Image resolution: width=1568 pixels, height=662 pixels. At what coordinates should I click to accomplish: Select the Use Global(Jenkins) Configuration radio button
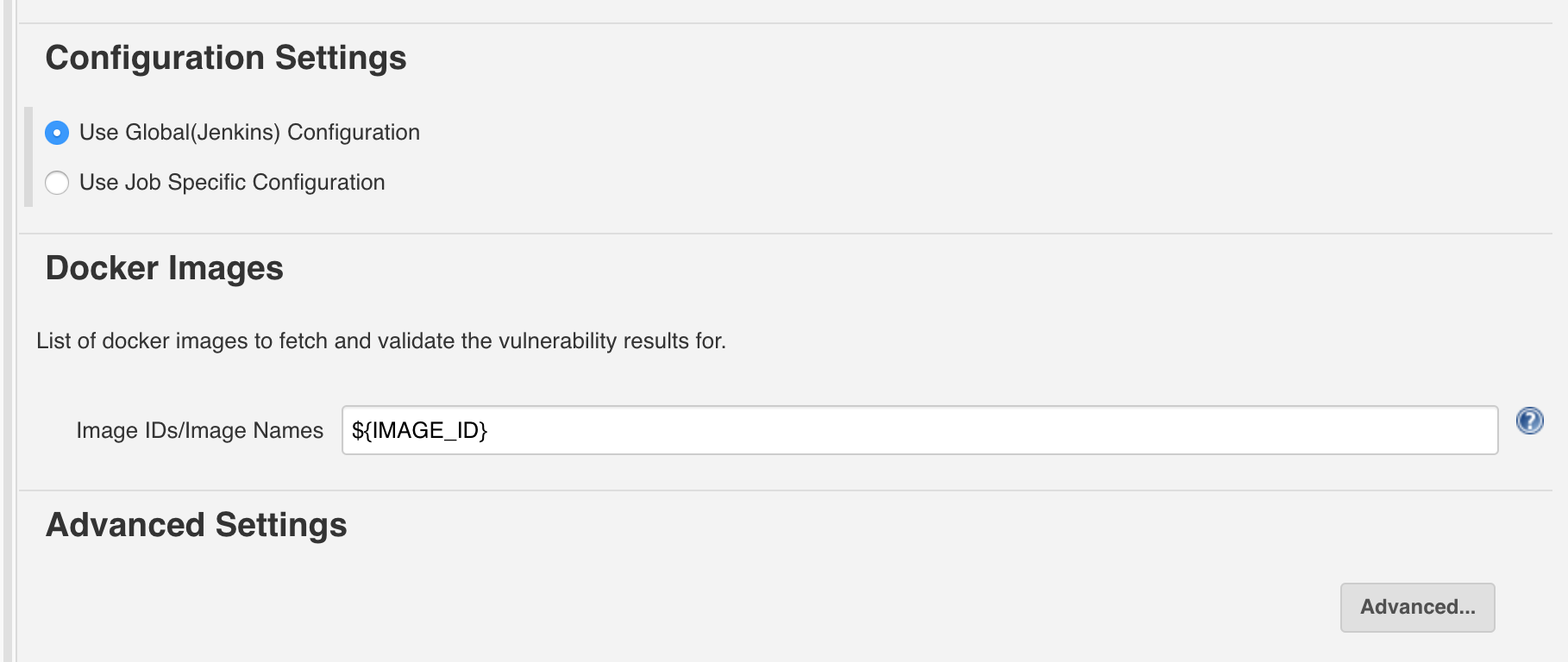[57, 133]
